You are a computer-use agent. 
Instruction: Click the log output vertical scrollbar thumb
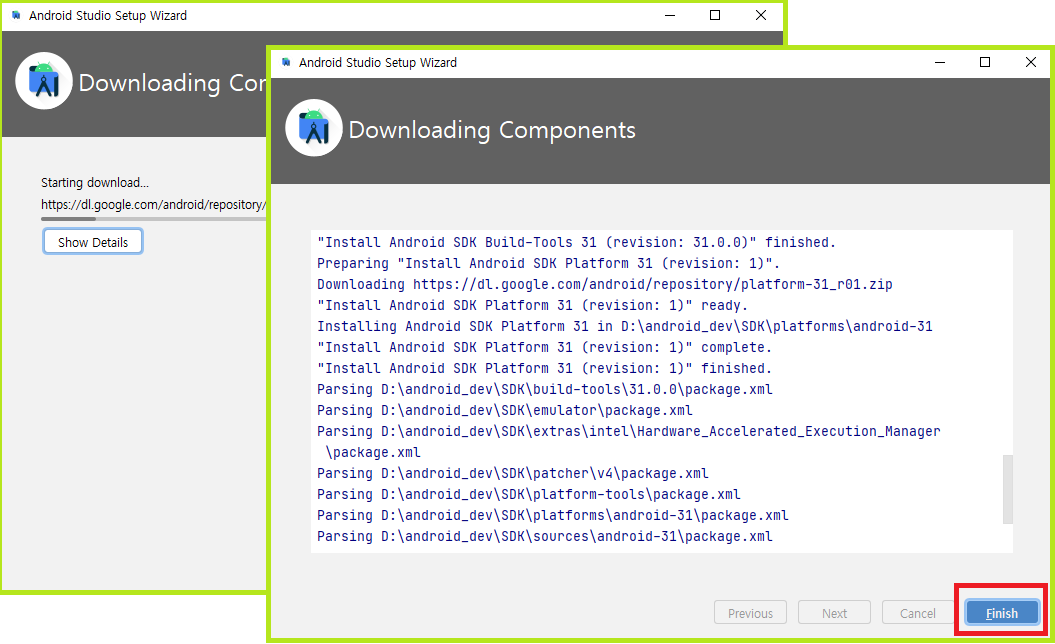(1007, 489)
